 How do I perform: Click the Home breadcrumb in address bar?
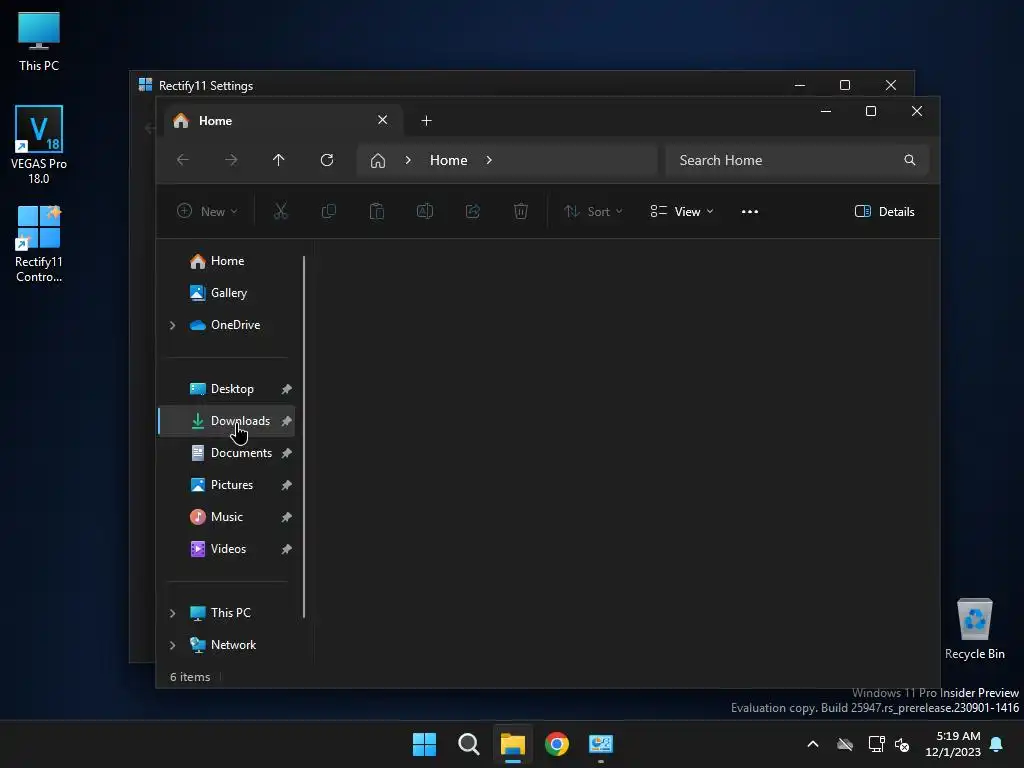[x=449, y=160]
